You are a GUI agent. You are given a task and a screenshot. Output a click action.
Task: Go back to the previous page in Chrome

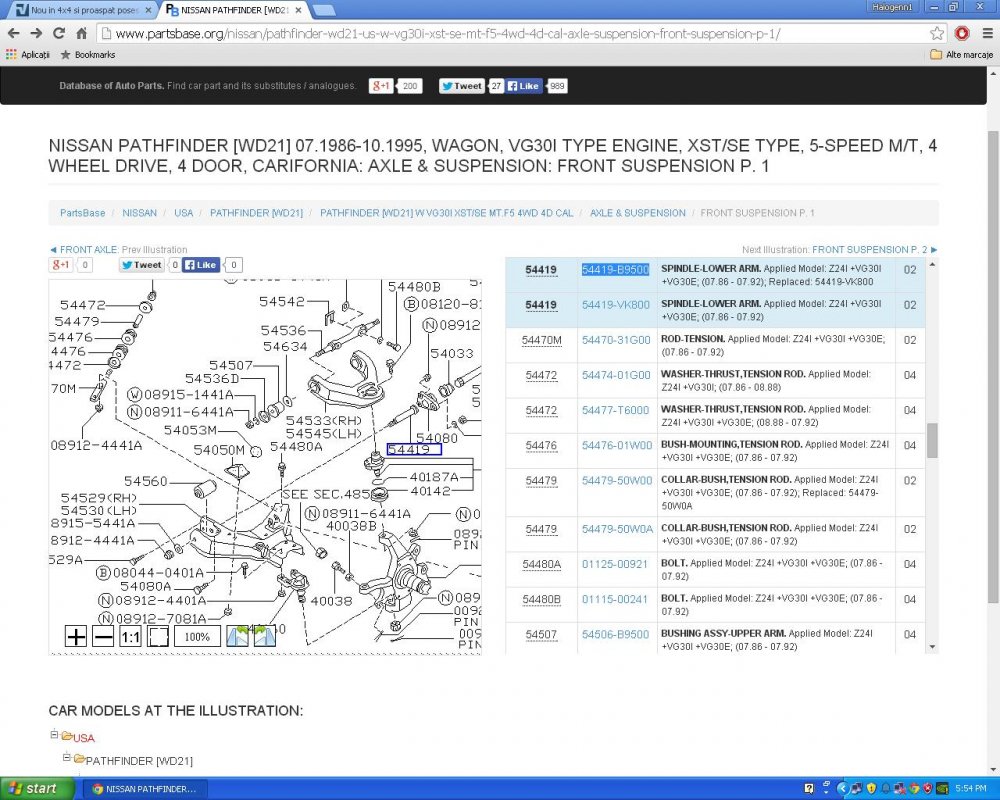pos(13,33)
